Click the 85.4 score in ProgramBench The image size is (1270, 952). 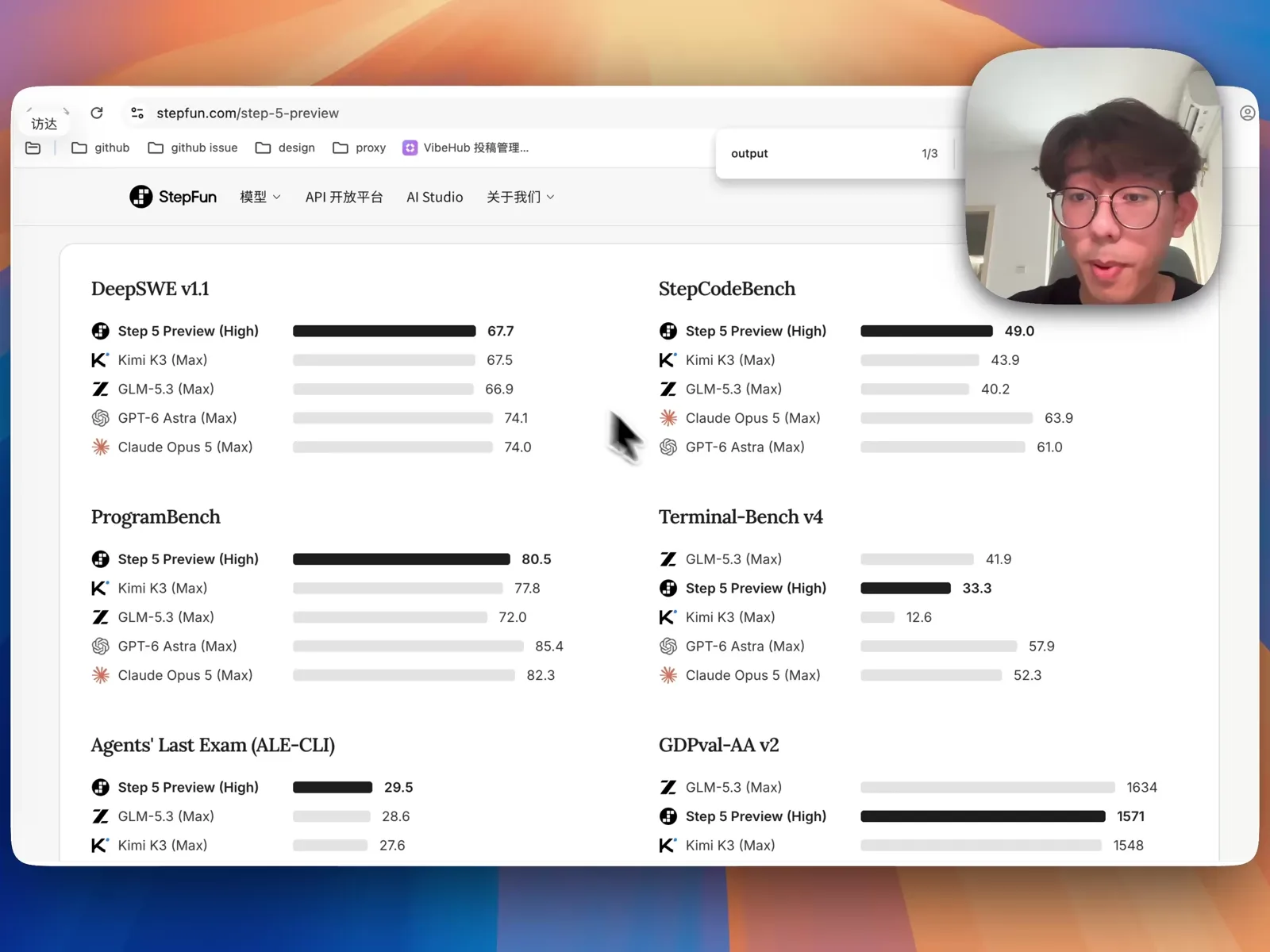pos(549,647)
